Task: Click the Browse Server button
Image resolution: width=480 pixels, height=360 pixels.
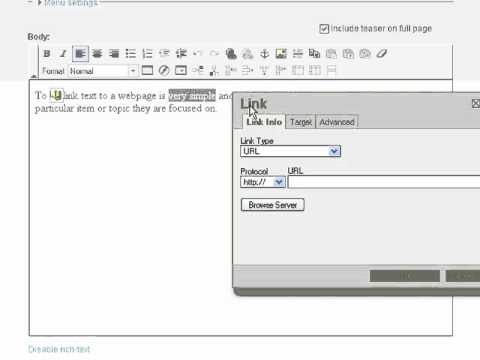Action: tap(273, 205)
